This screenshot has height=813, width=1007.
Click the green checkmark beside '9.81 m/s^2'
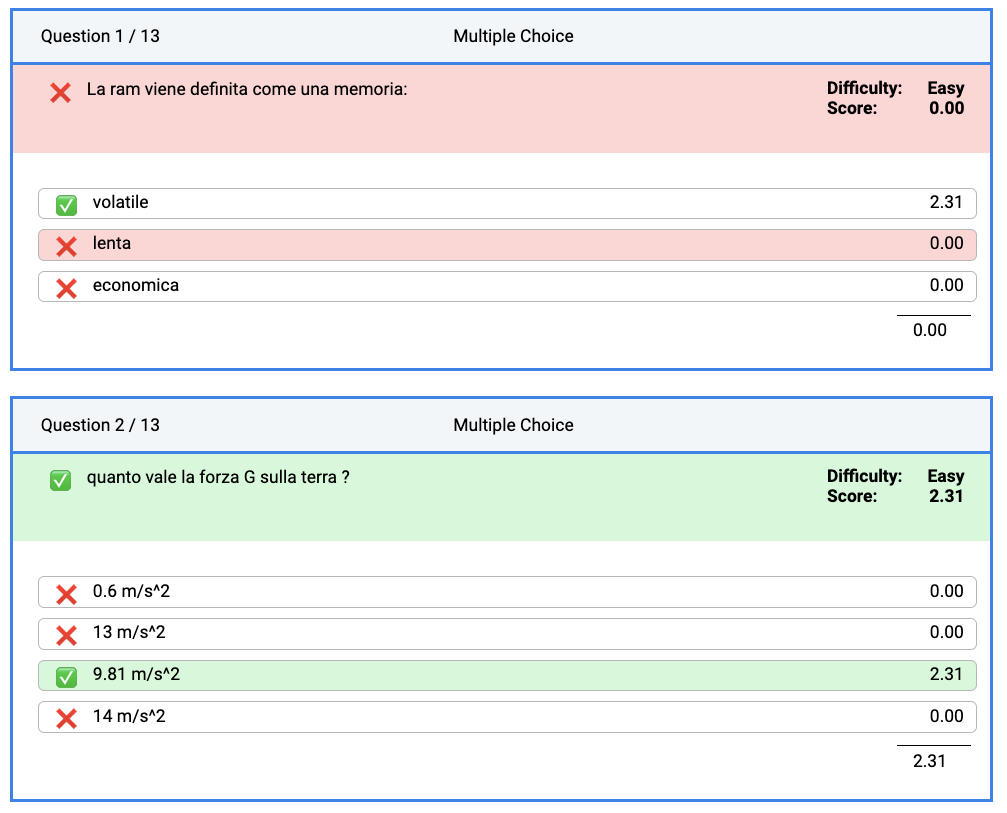click(66, 677)
